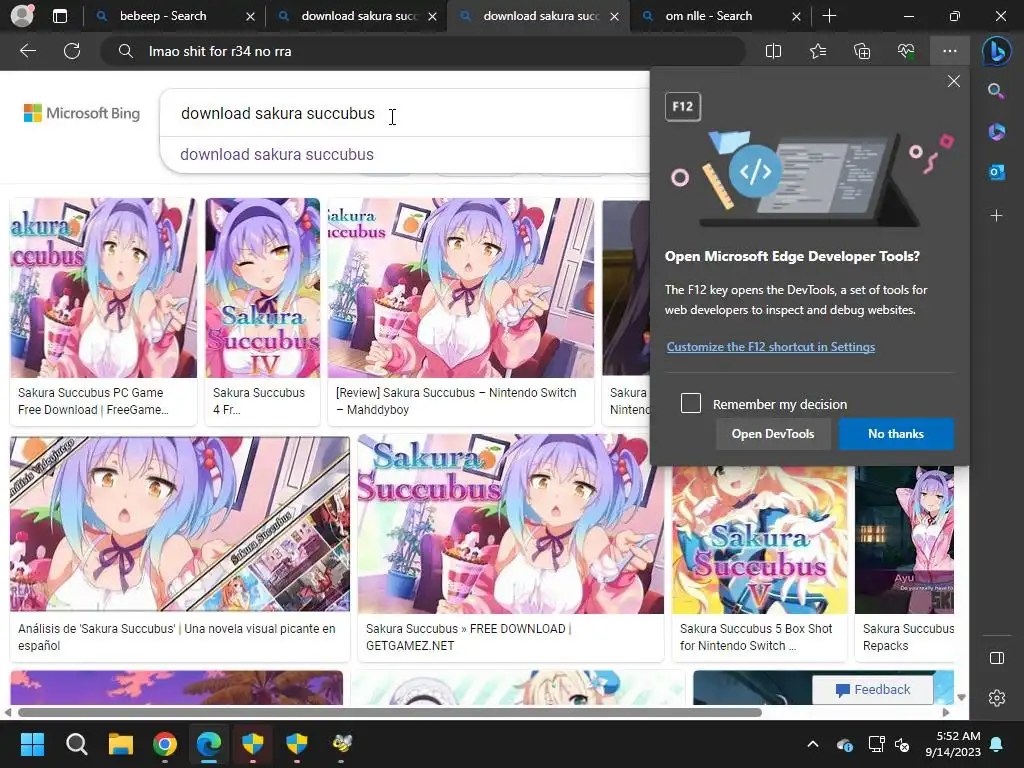Open 'Sakura Succubus 5 Box Shot' result
Image resolution: width=1024 pixels, height=768 pixels.
[x=760, y=564]
